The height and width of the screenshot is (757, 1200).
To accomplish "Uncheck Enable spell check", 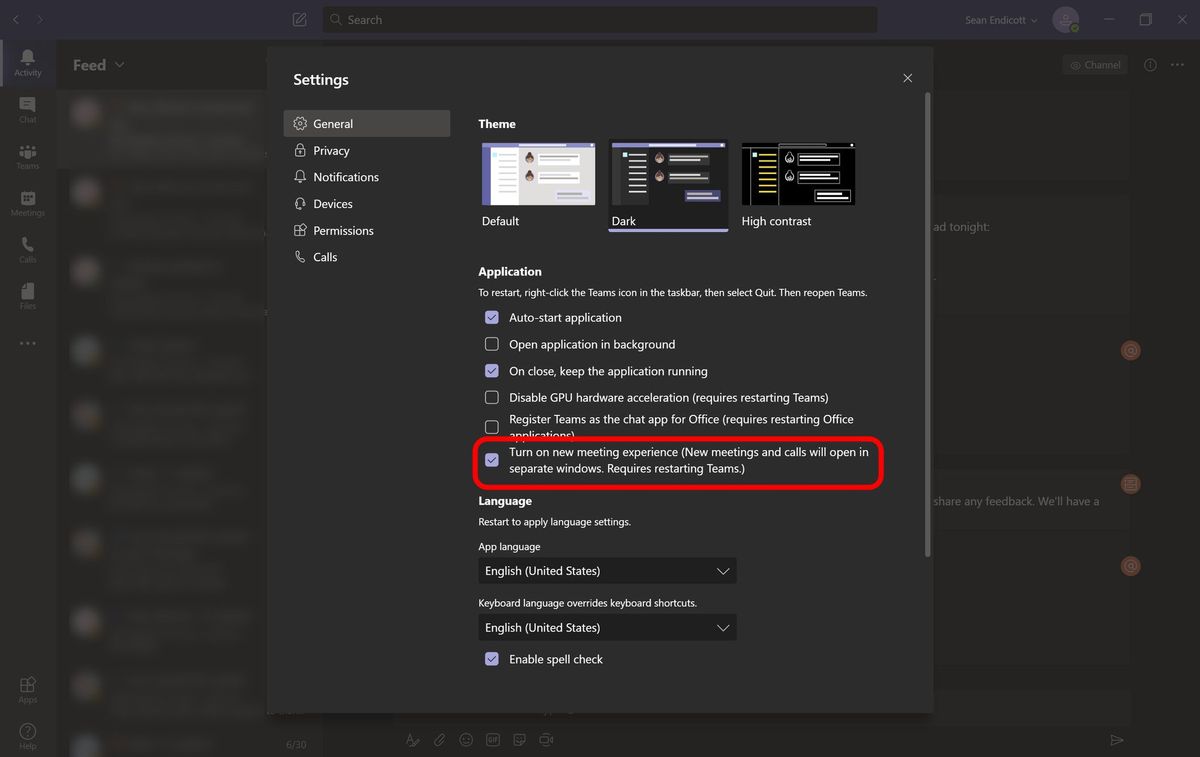I will [x=491, y=659].
